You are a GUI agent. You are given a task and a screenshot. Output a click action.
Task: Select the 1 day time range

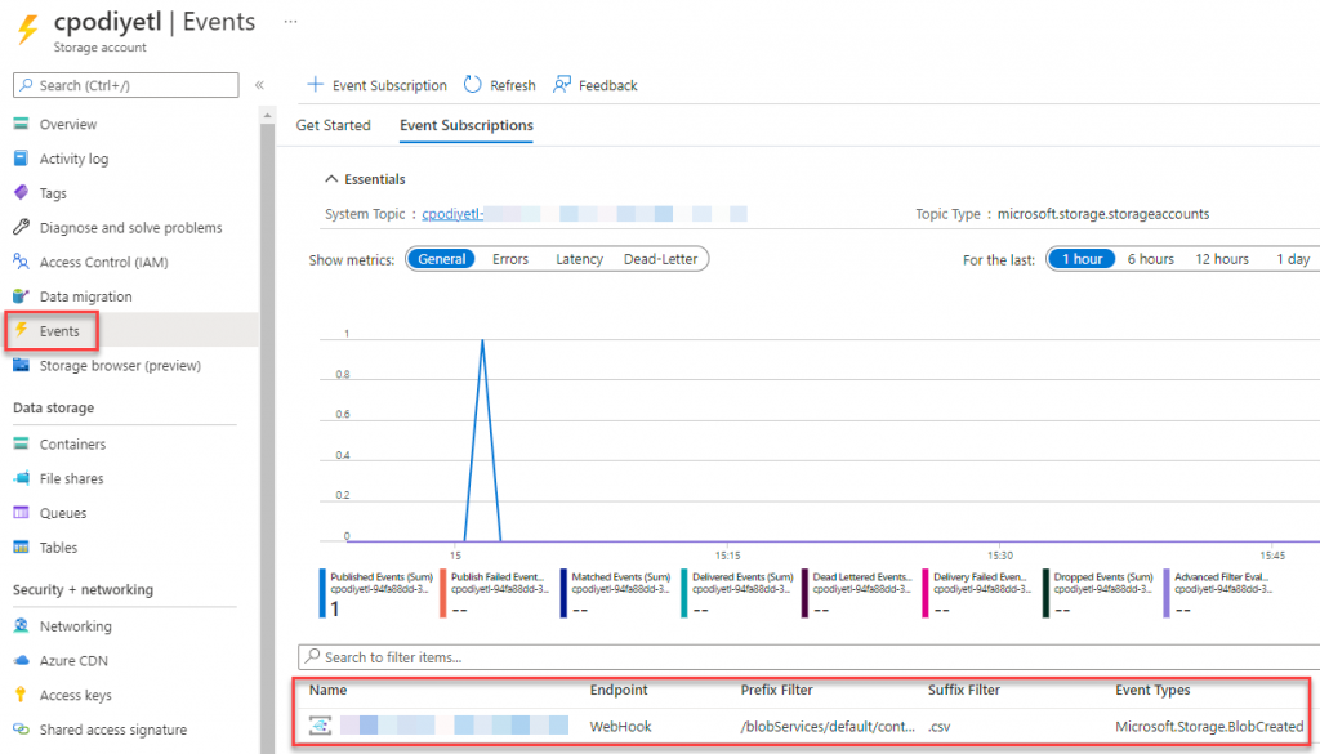(x=1292, y=258)
